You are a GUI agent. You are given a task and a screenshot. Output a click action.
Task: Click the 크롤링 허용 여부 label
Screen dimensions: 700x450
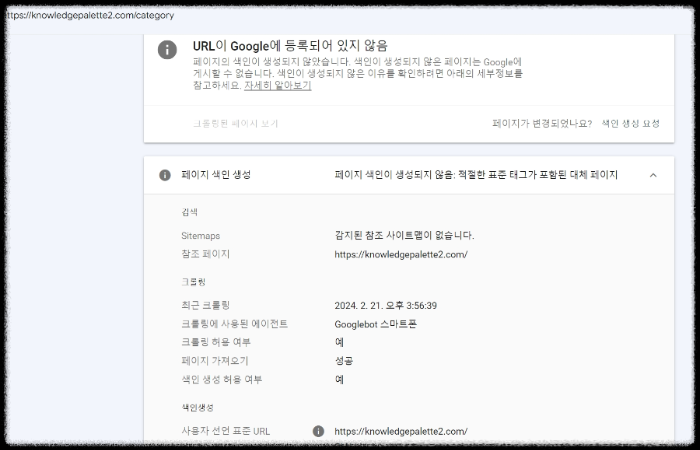[x=216, y=342]
